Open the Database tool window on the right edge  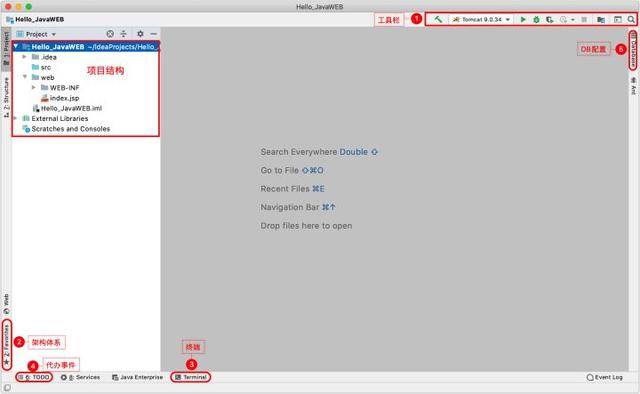[633, 50]
